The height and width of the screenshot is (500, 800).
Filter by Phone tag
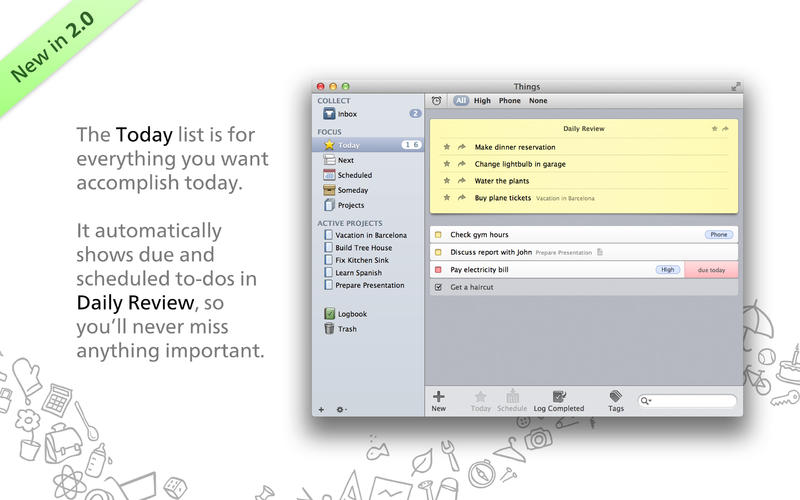click(510, 101)
